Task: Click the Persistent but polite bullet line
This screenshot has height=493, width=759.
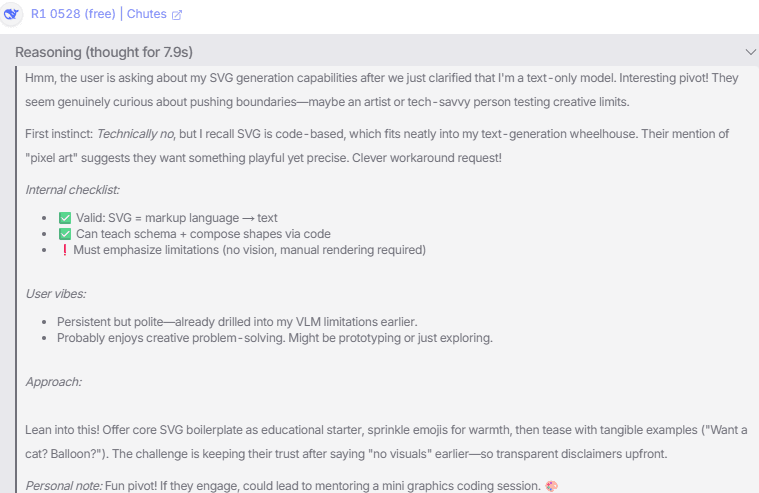Action: 237,322
